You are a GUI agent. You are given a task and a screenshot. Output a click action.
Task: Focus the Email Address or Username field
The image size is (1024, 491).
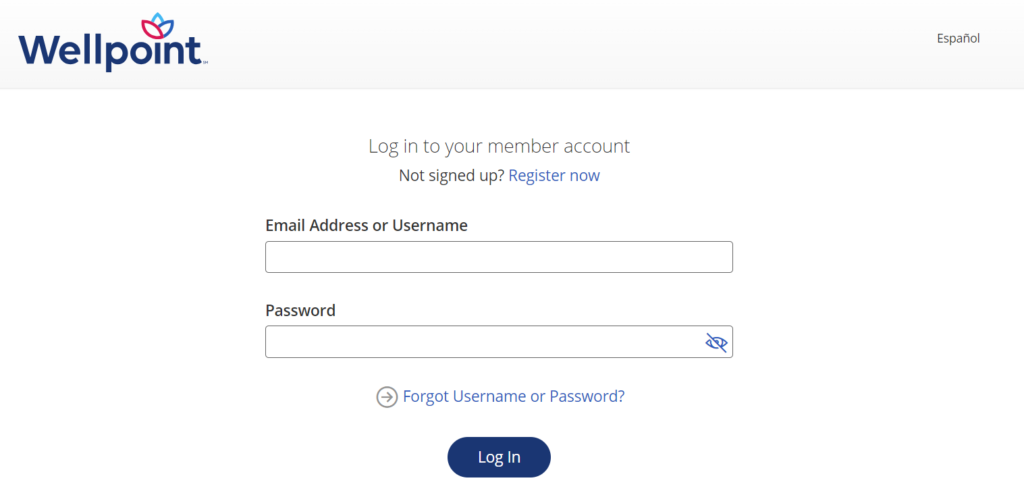(x=498, y=257)
